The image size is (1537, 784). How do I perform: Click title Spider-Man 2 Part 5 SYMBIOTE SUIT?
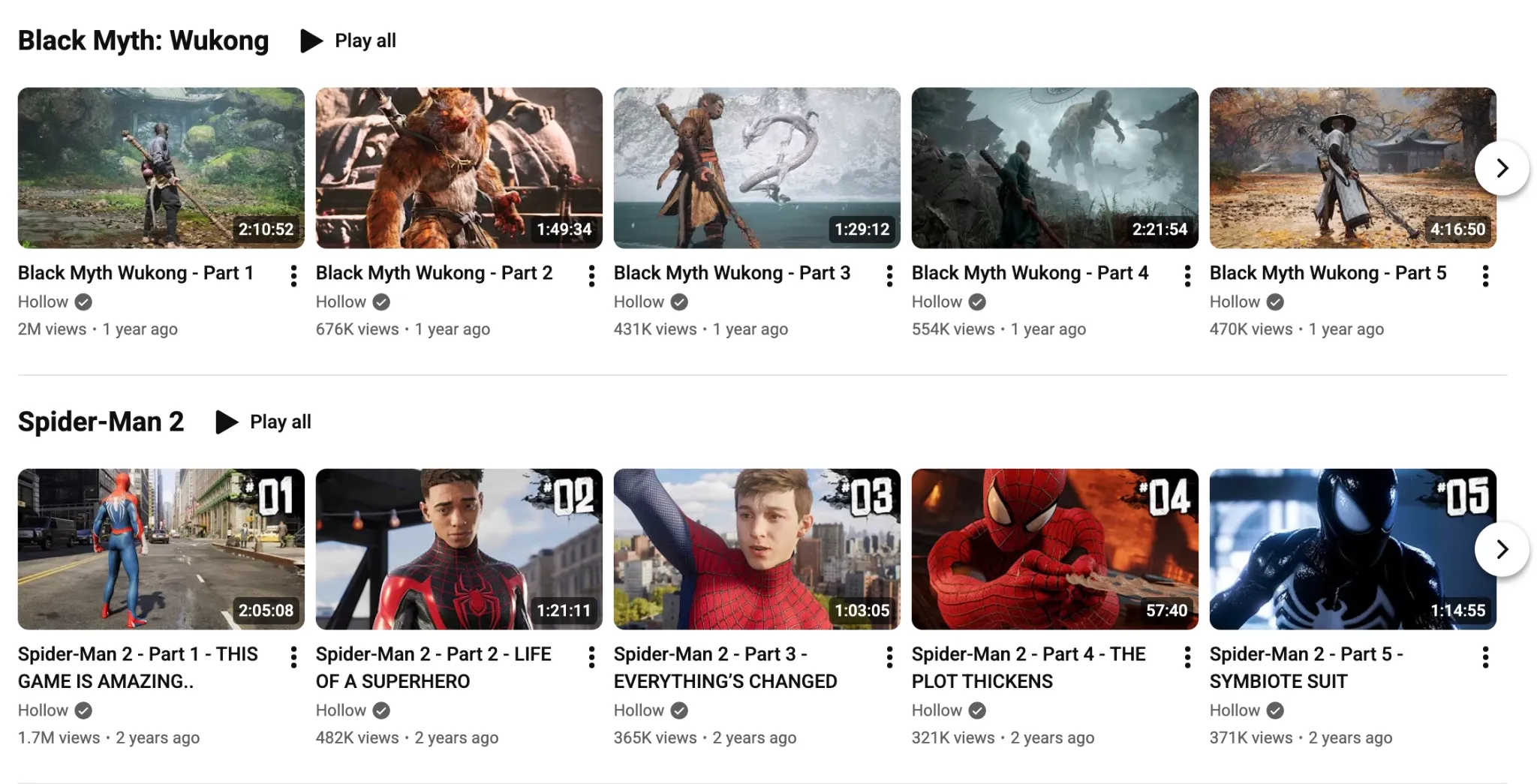(x=1307, y=668)
